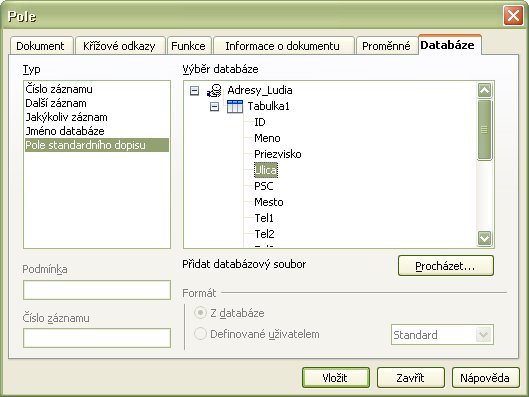
Task: Select Číslo záznamu in Typ list
Action: coord(96,89)
